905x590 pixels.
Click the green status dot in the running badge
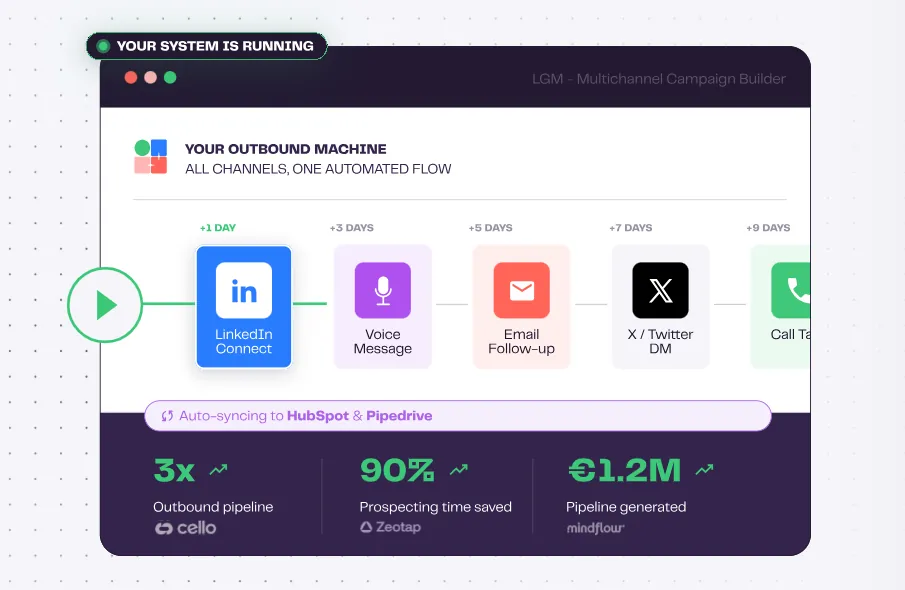point(103,46)
